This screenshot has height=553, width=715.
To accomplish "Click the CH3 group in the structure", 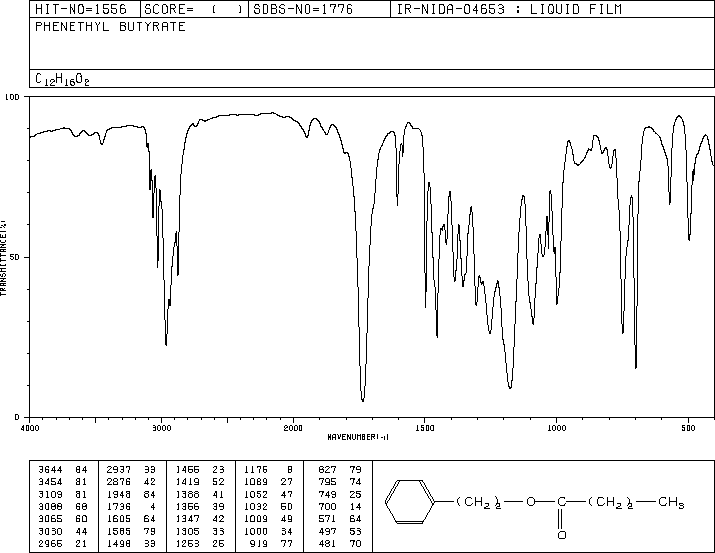I will coord(671,502).
